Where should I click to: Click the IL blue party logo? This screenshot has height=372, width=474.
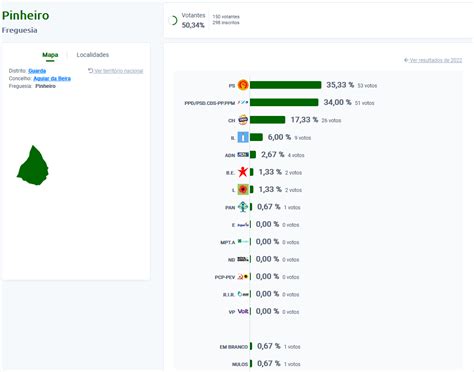(x=243, y=137)
